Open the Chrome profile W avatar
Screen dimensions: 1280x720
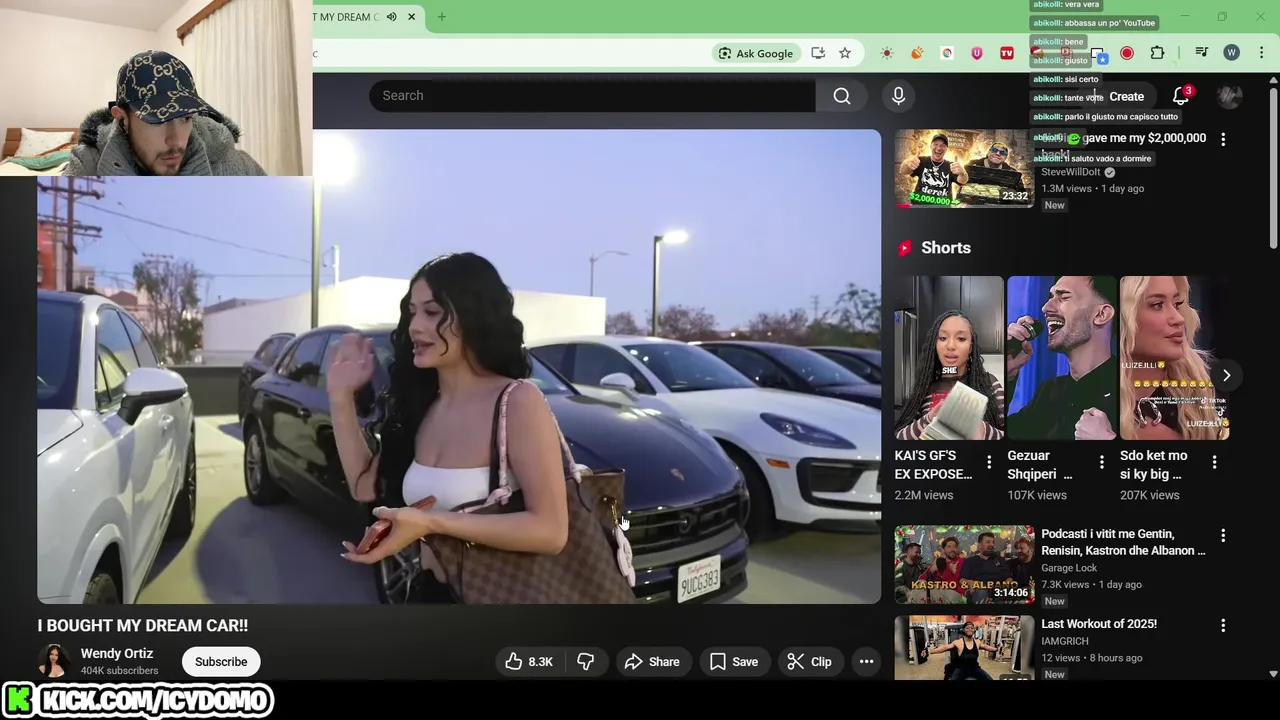coord(1231,53)
